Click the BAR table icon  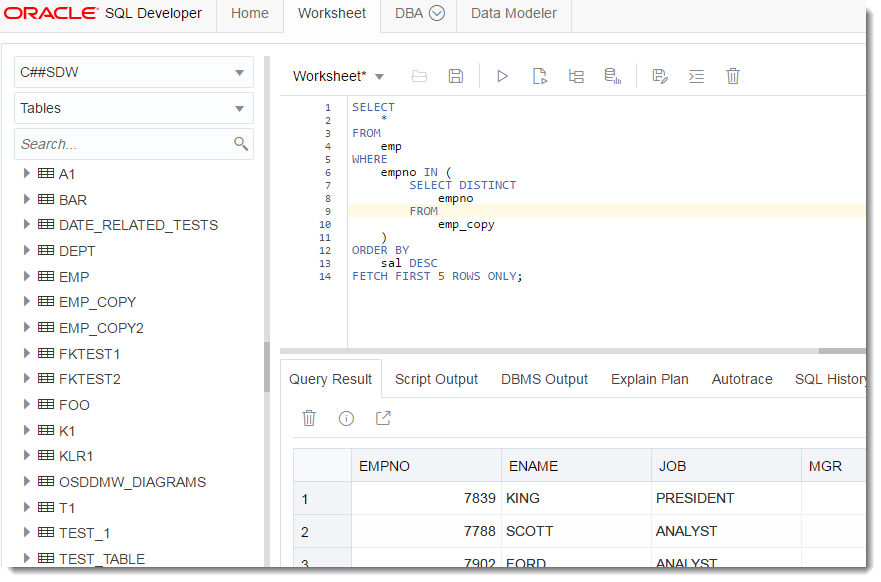pos(46,199)
